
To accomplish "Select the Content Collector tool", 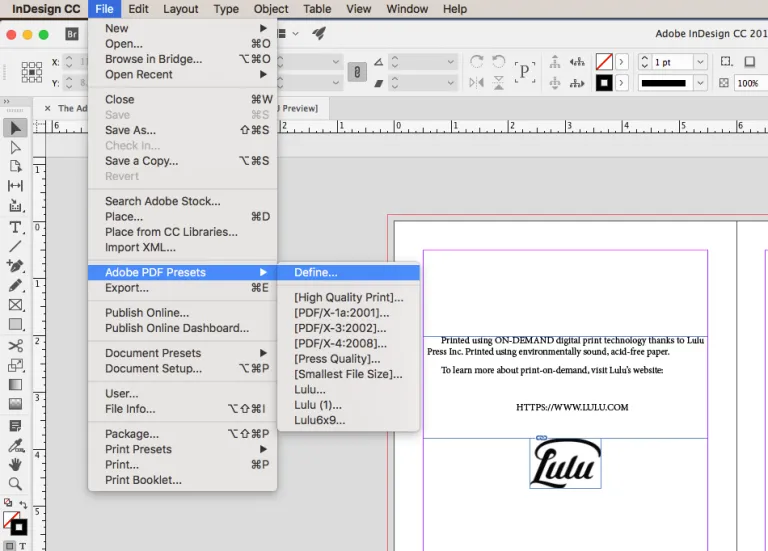I will coord(15,205).
